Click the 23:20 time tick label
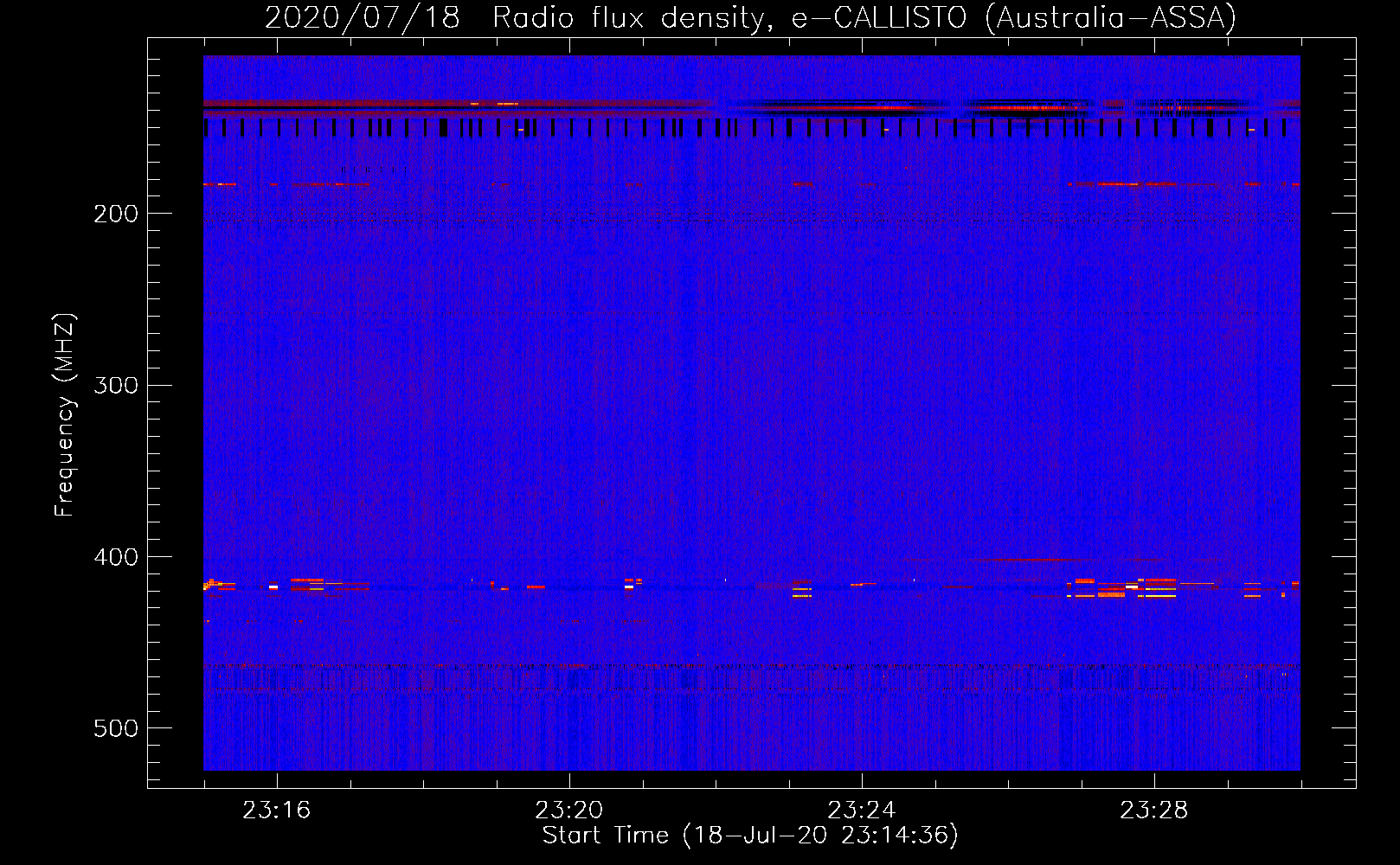The image size is (1400, 865). pyautogui.click(x=568, y=811)
